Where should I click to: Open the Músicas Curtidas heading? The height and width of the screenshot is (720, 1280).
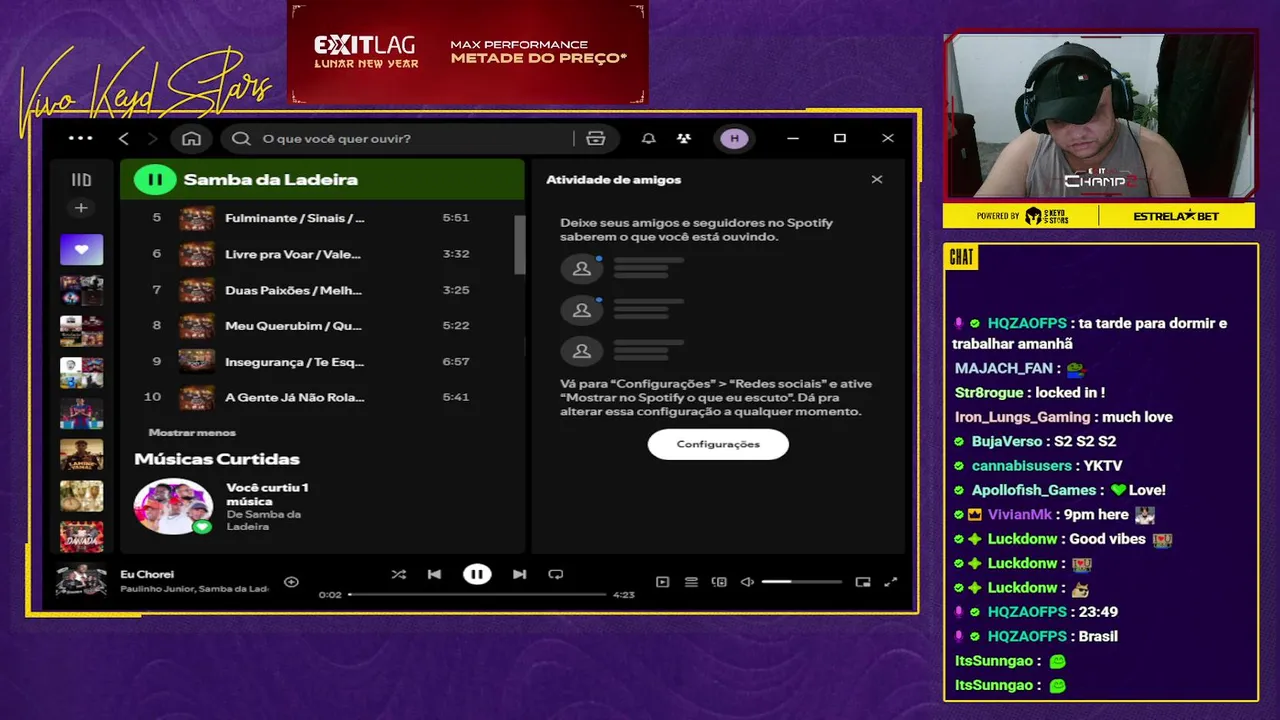click(x=217, y=459)
